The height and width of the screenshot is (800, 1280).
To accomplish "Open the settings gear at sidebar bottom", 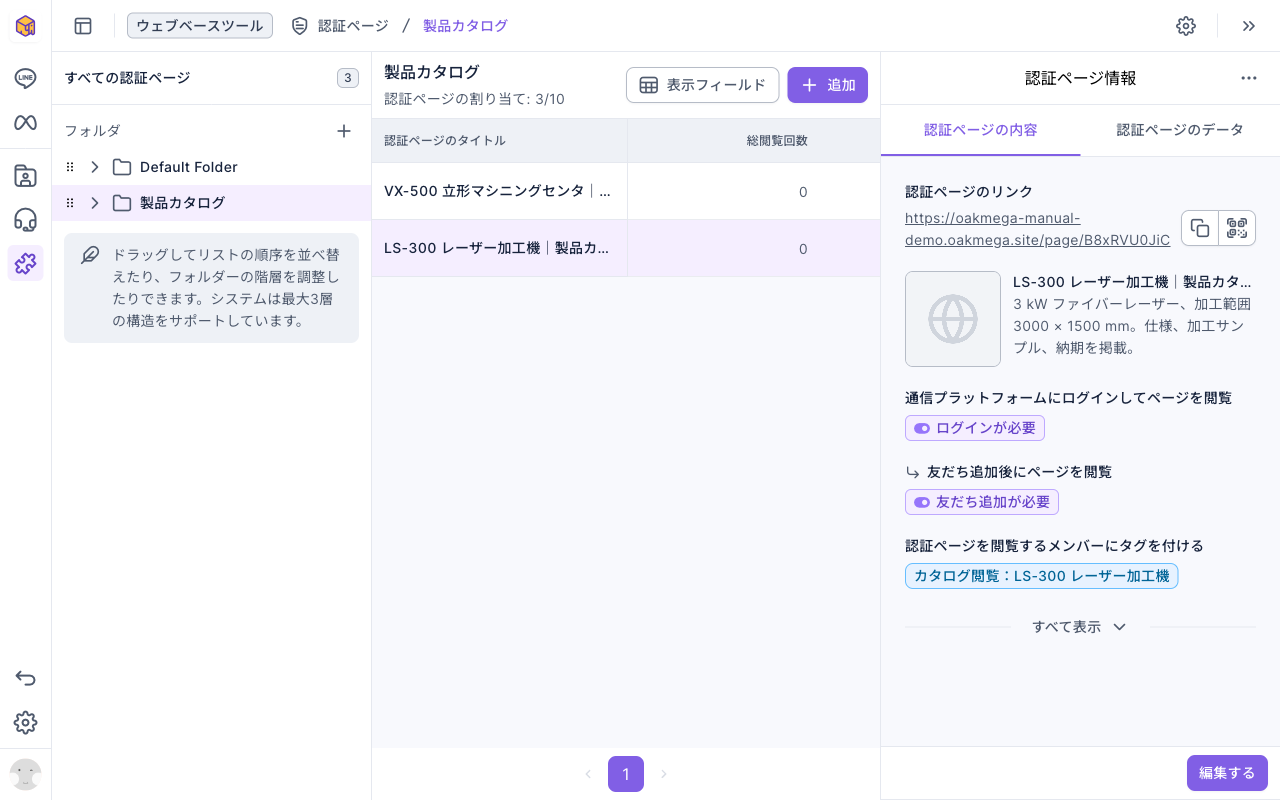I will [x=25, y=723].
